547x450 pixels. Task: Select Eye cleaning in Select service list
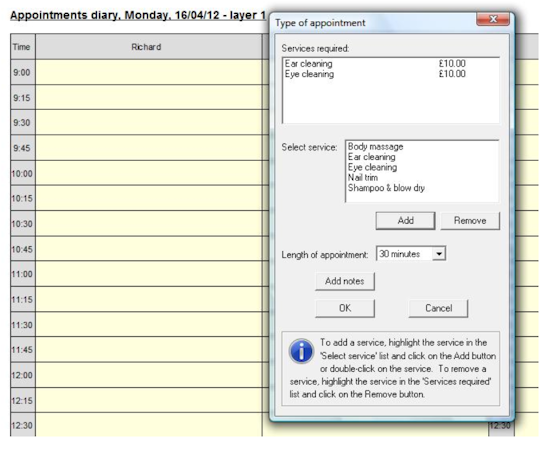[x=372, y=167]
